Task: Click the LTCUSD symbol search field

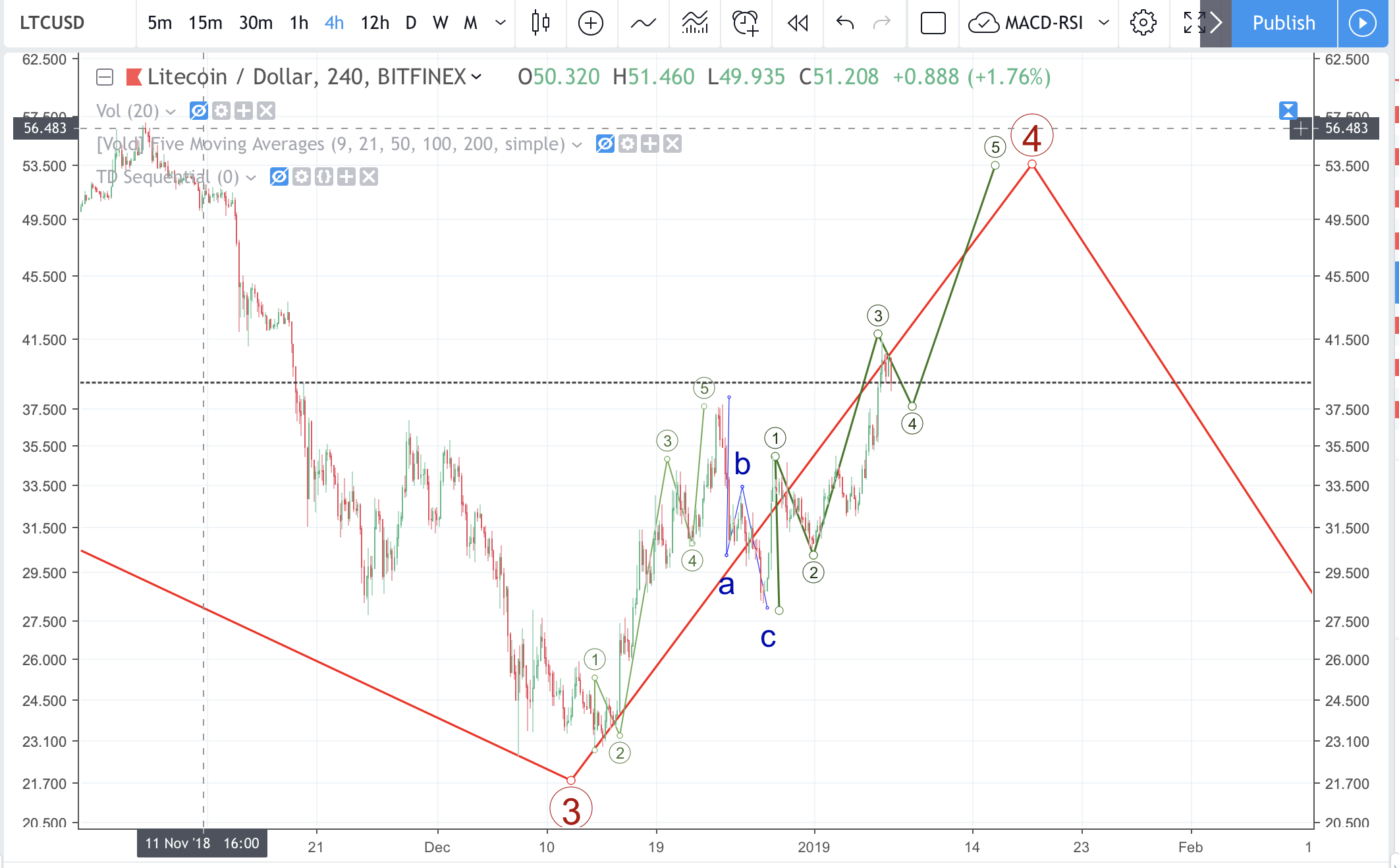Action: (53, 23)
